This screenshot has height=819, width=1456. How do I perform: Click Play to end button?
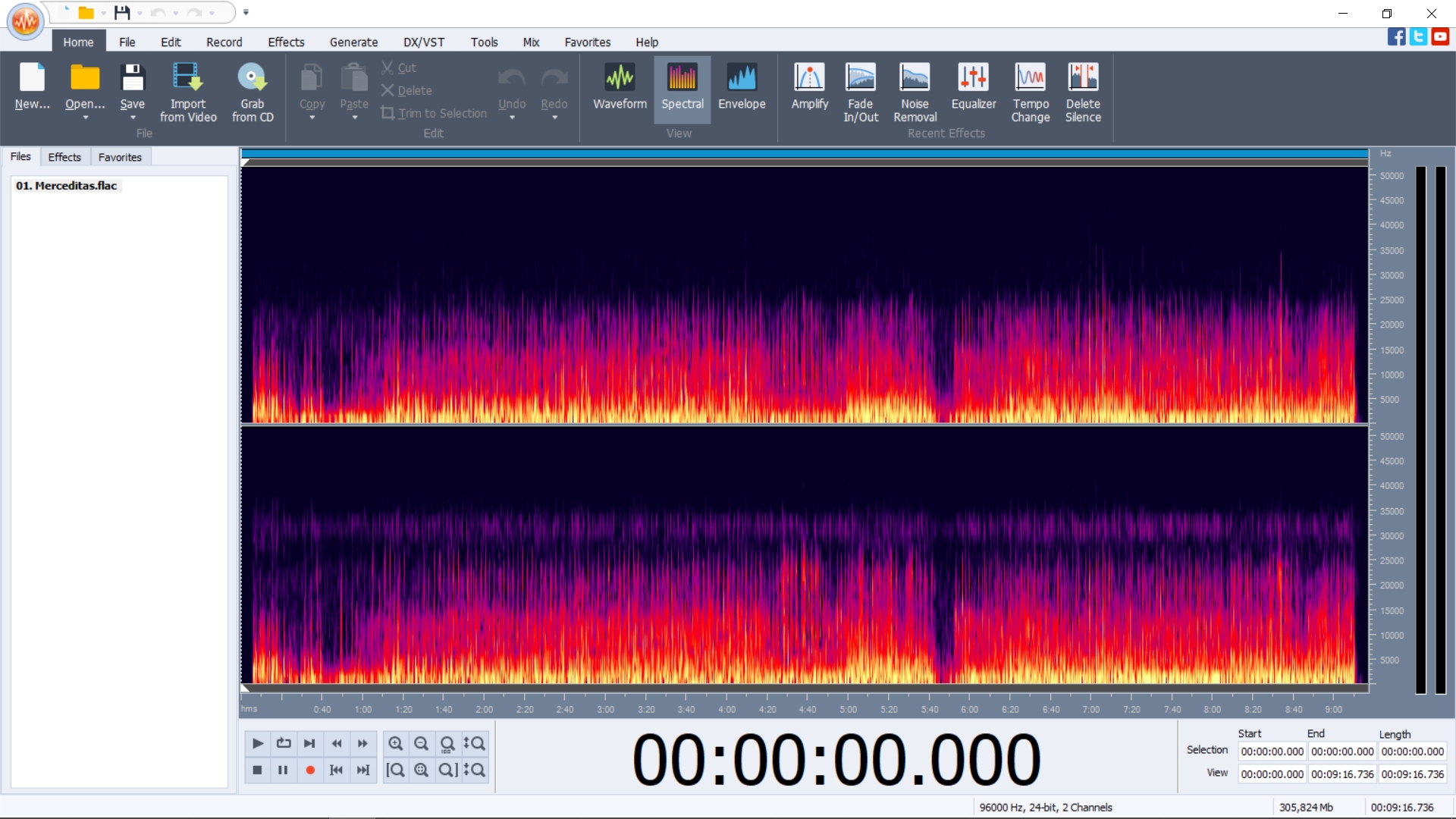pyautogui.click(x=309, y=743)
